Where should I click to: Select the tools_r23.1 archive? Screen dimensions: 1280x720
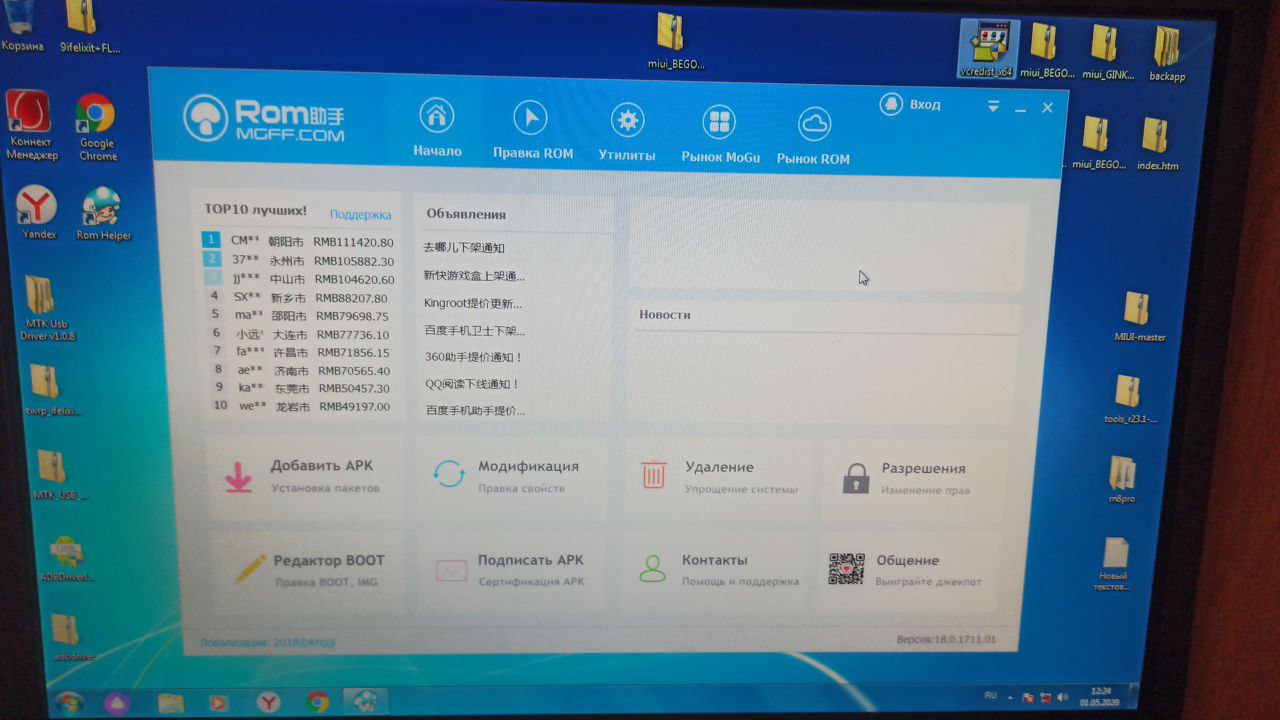click(x=1128, y=399)
